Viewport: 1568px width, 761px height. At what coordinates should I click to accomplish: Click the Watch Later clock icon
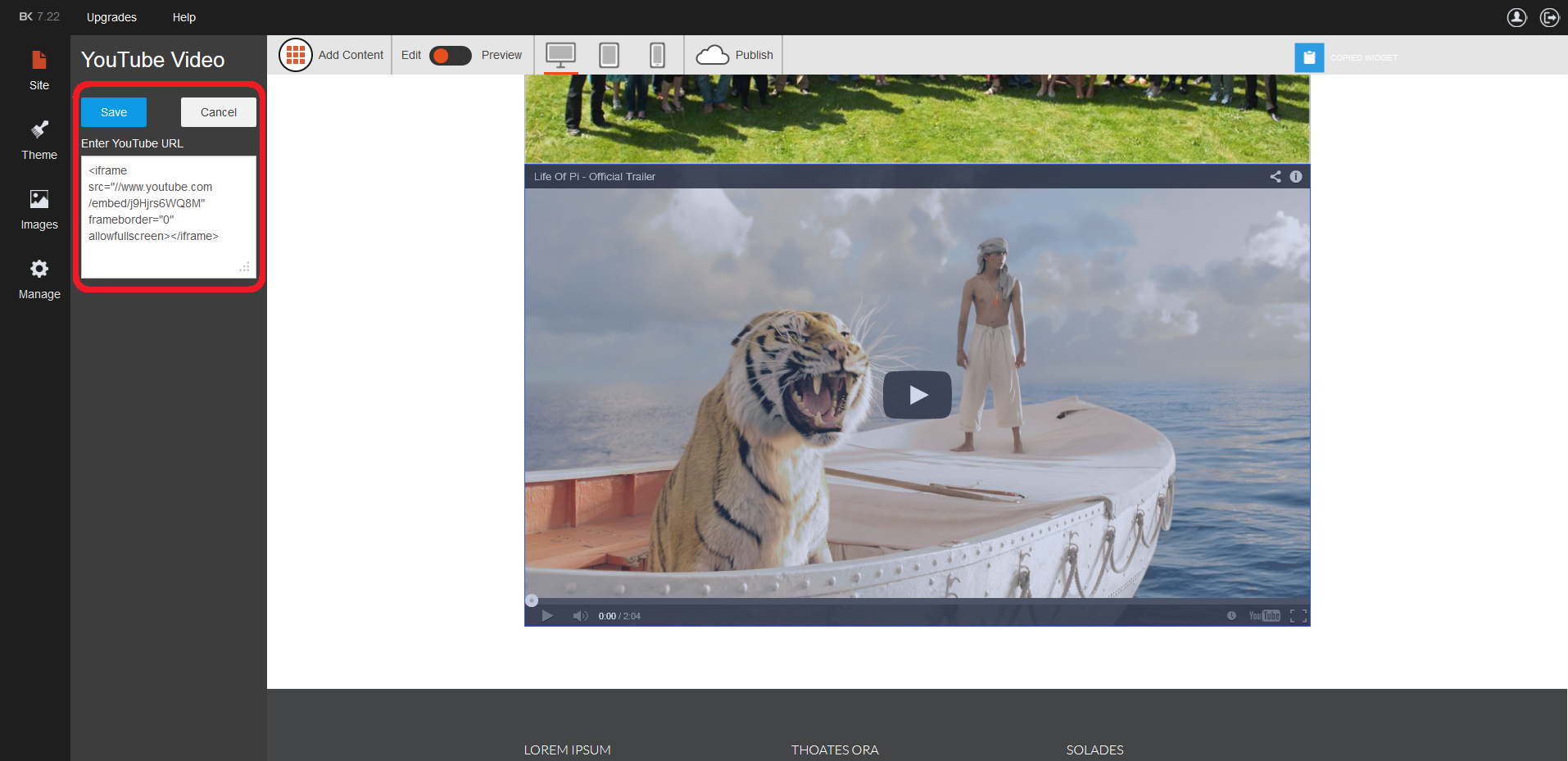(x=1231, y=616)
